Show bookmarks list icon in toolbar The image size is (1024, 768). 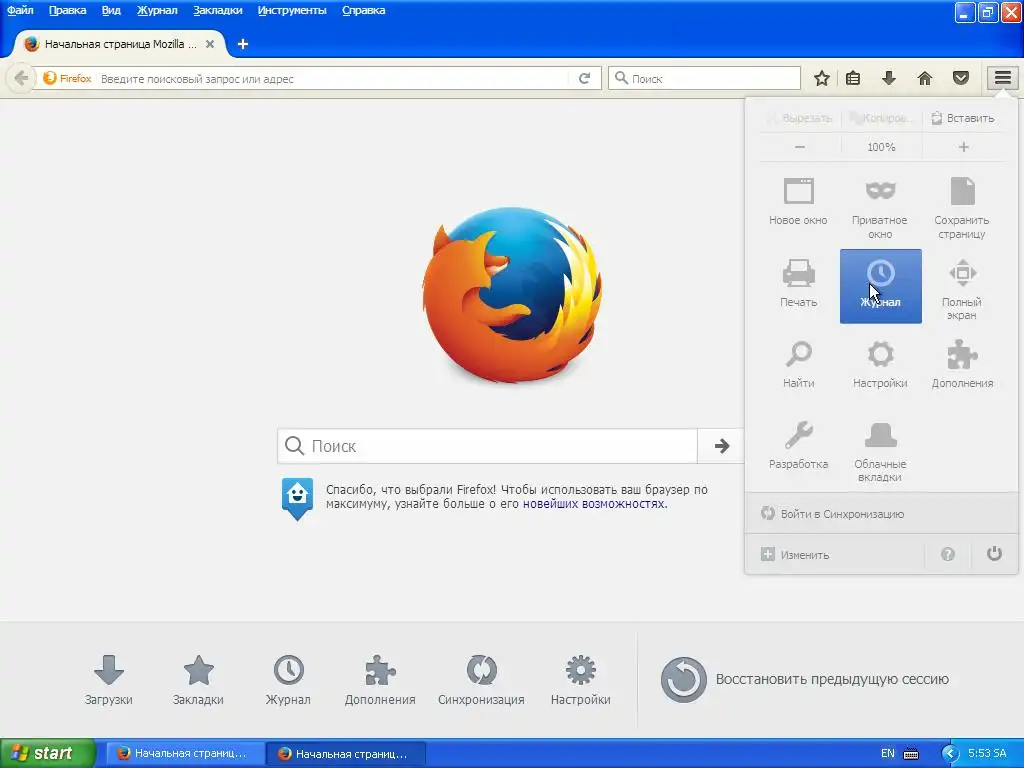pos(853,78)
